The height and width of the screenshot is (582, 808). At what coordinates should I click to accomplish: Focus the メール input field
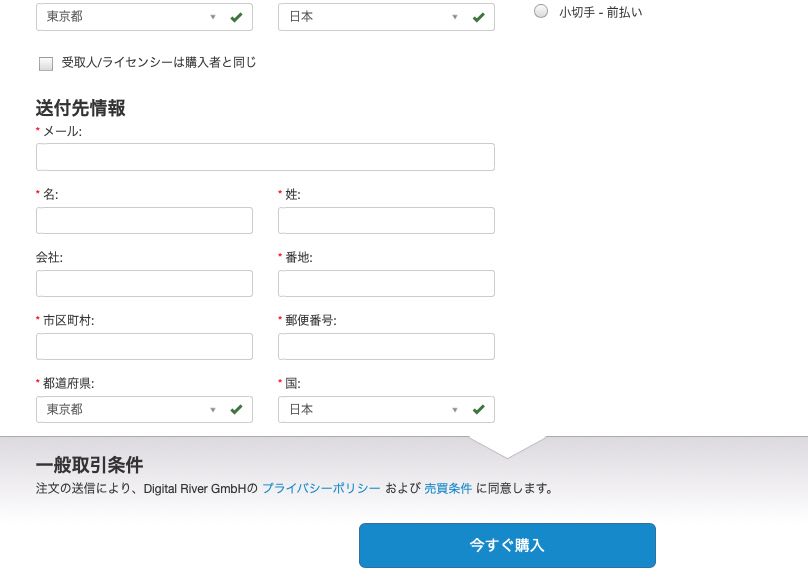[265, 157]
